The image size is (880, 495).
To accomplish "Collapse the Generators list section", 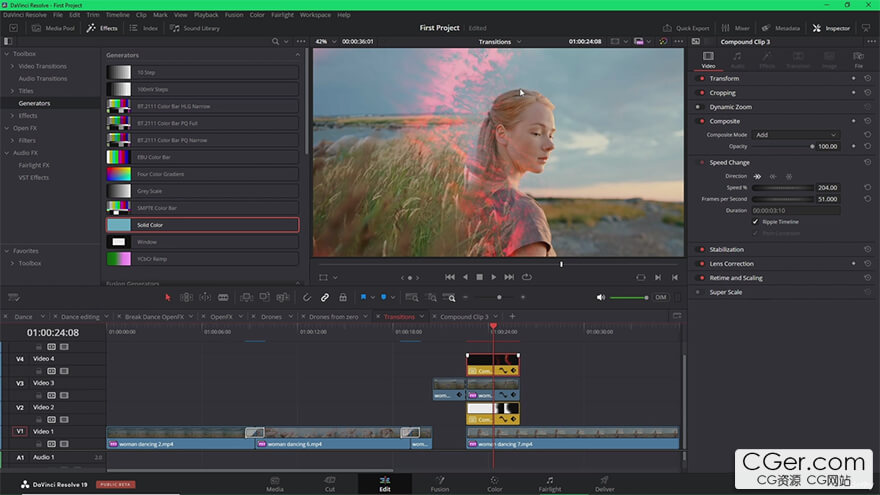I will click(x=297, y=55).
